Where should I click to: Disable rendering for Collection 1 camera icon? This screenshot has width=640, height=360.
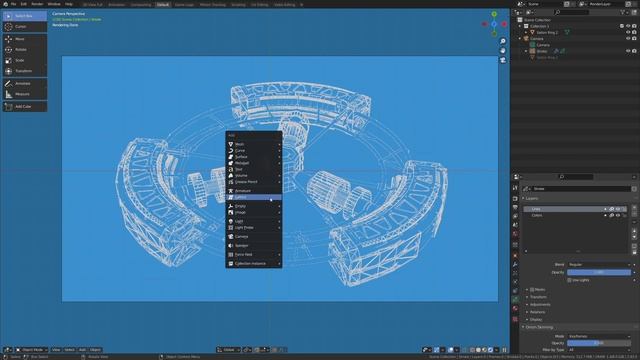[634, 26]
